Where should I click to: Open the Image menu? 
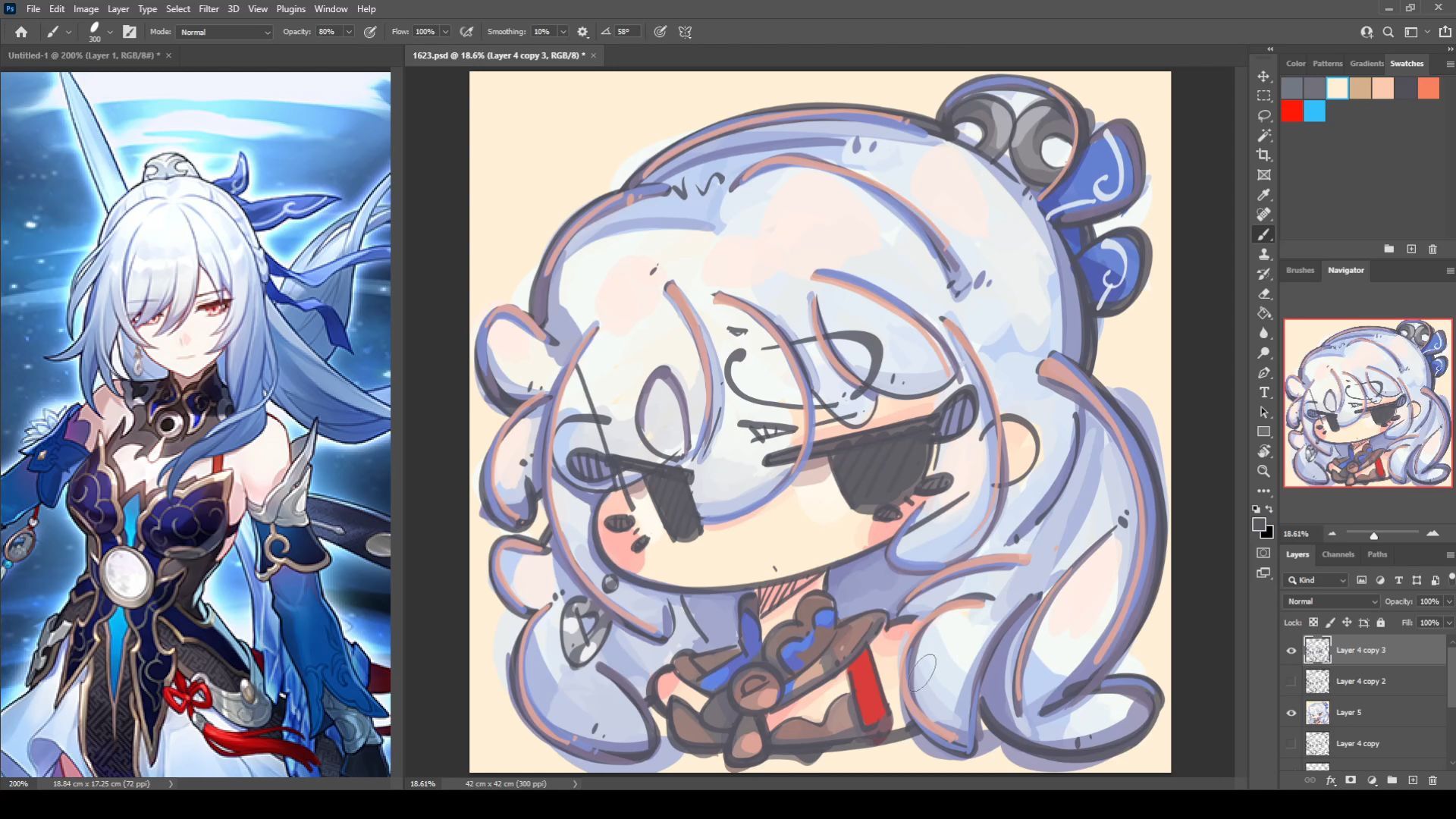[86, 9]
